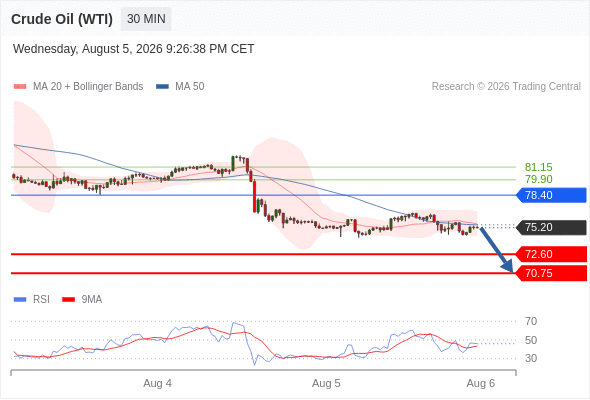Click the Aug 4 date axis label
Screen dimensions: 590x400
point(157,383)
